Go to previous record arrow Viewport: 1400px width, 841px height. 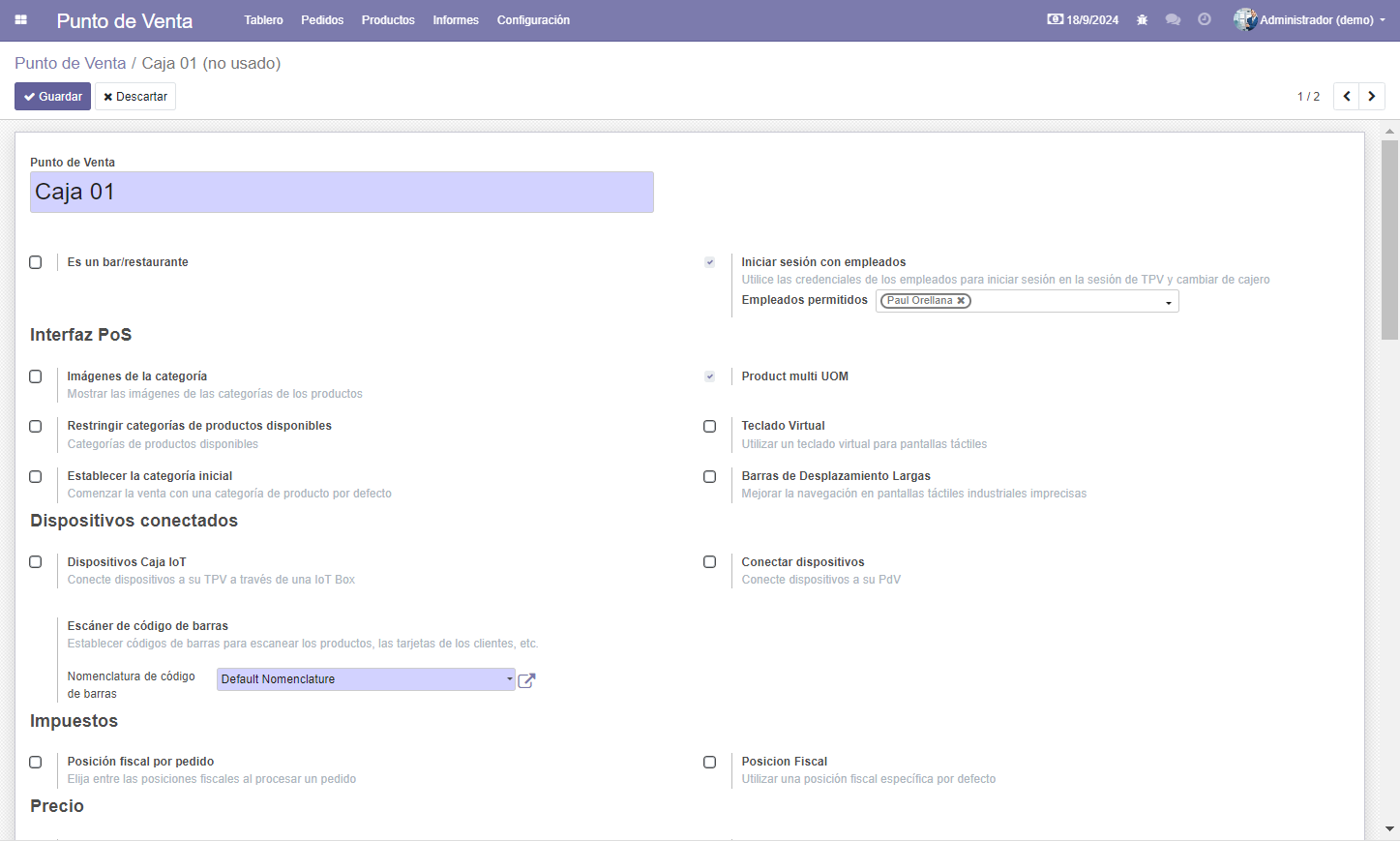1346,97
